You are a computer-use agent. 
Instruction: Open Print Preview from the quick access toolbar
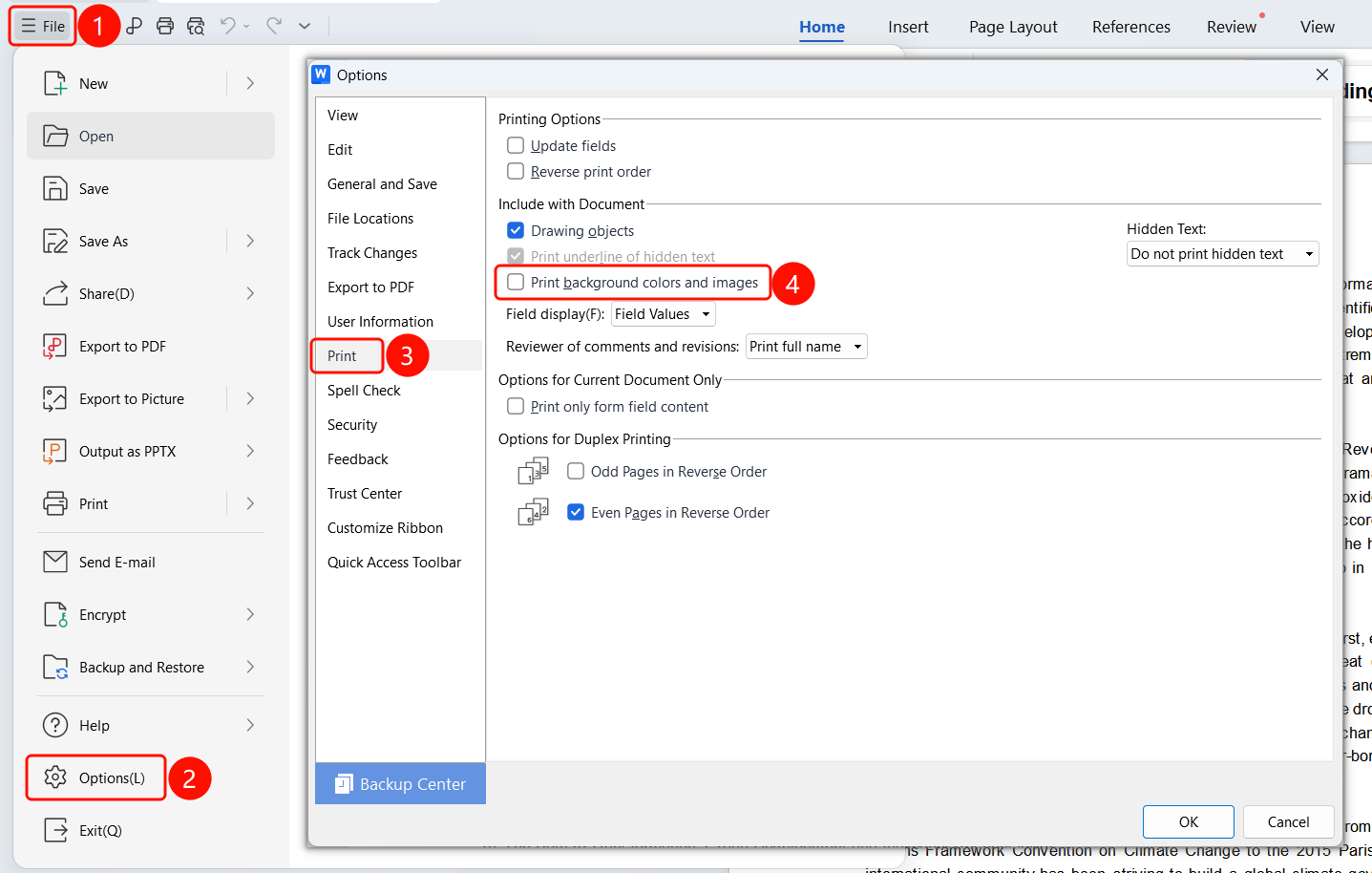(x=196, y=26)
